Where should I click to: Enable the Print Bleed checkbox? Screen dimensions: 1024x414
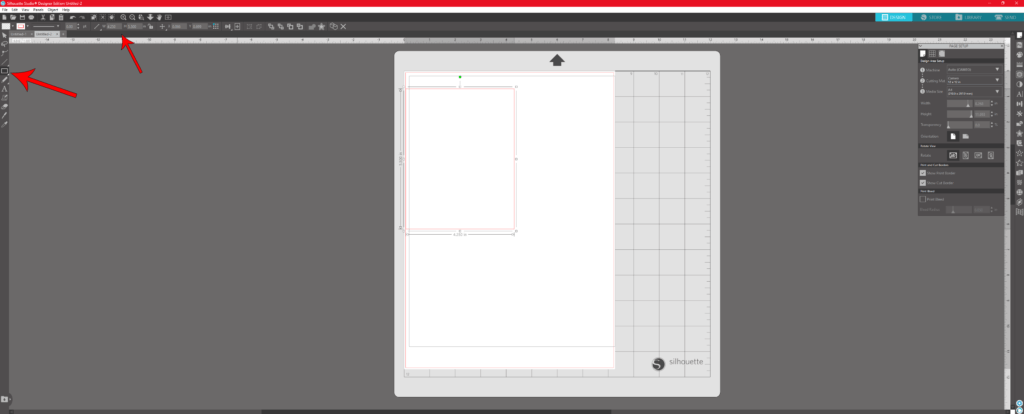point(923,199)
